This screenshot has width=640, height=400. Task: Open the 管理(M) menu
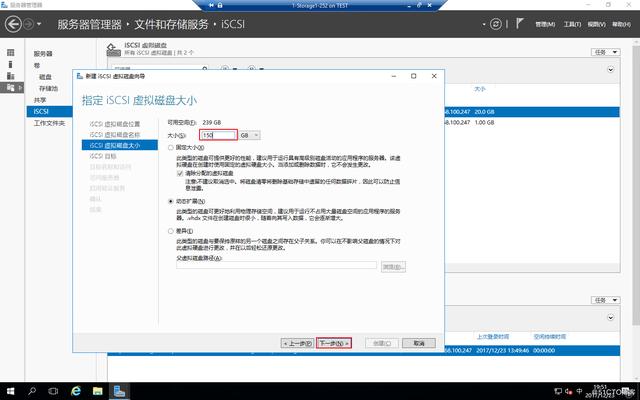[545, 24]
